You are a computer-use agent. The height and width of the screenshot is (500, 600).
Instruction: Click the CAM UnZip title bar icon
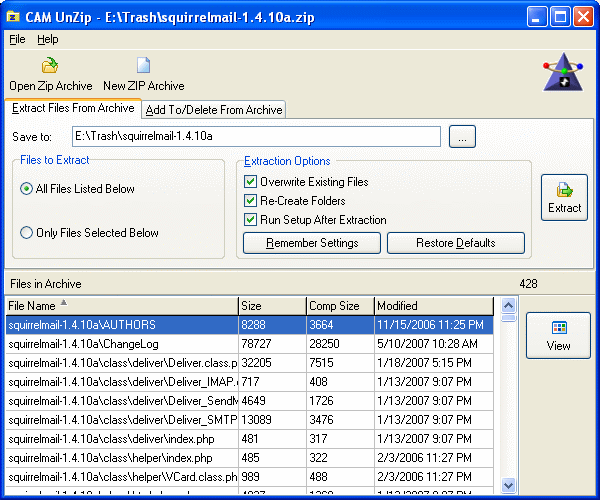pyautogui.click(x=13, y=17)
